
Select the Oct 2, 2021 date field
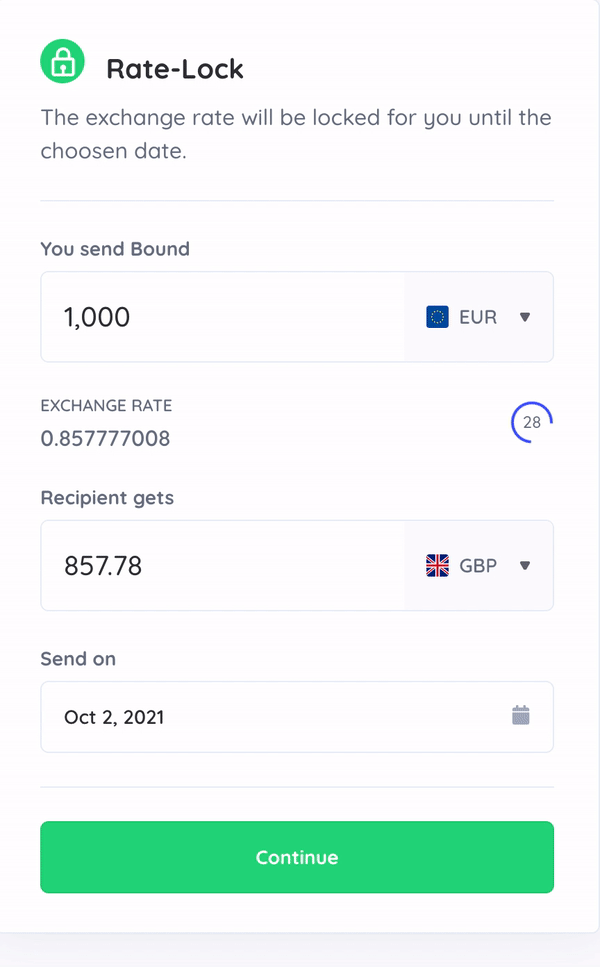click(x=297, y=717)
